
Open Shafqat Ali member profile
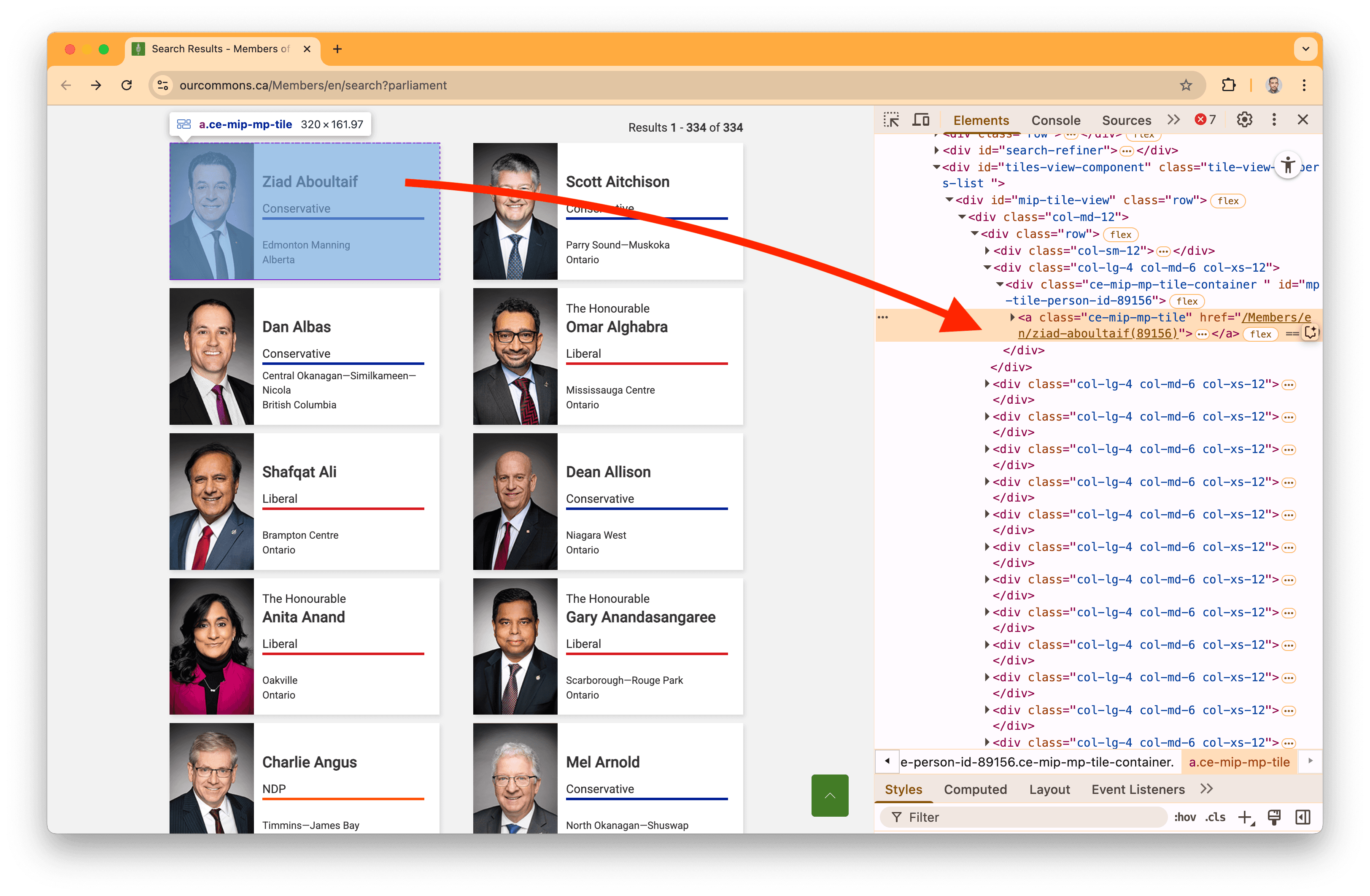[x=305, y=501]
